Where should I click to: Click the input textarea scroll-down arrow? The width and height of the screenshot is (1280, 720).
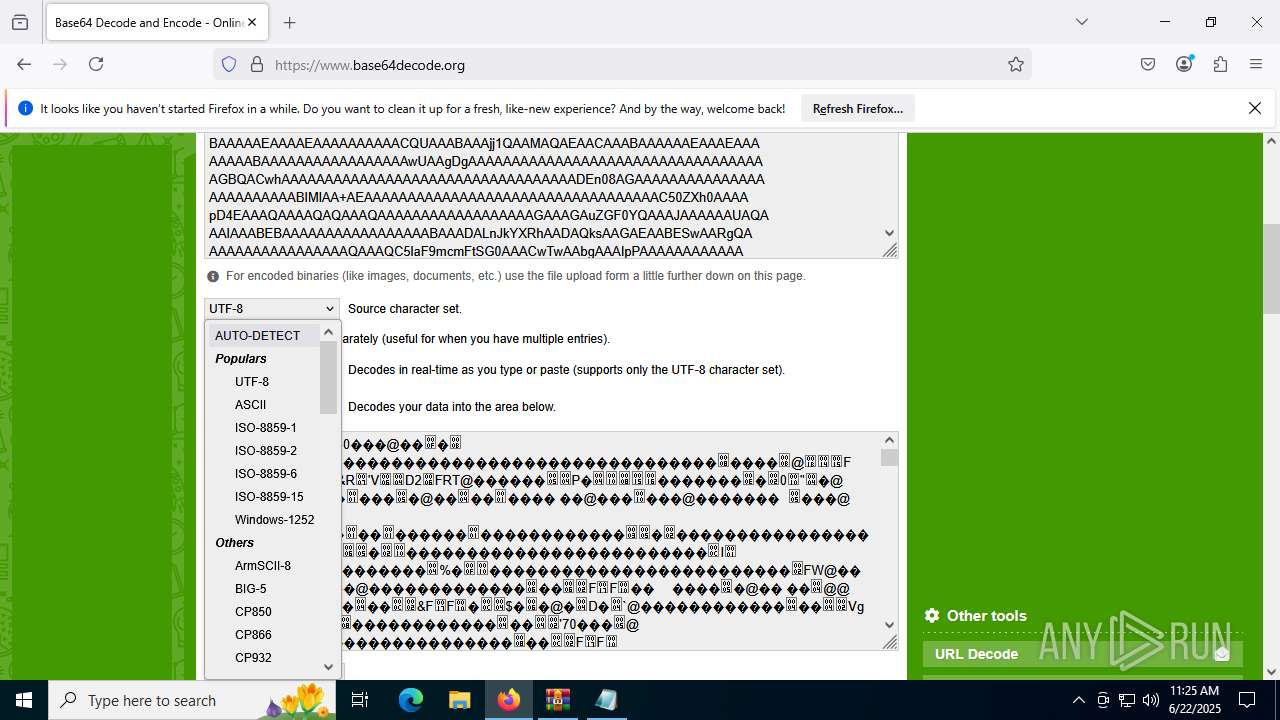889,233
